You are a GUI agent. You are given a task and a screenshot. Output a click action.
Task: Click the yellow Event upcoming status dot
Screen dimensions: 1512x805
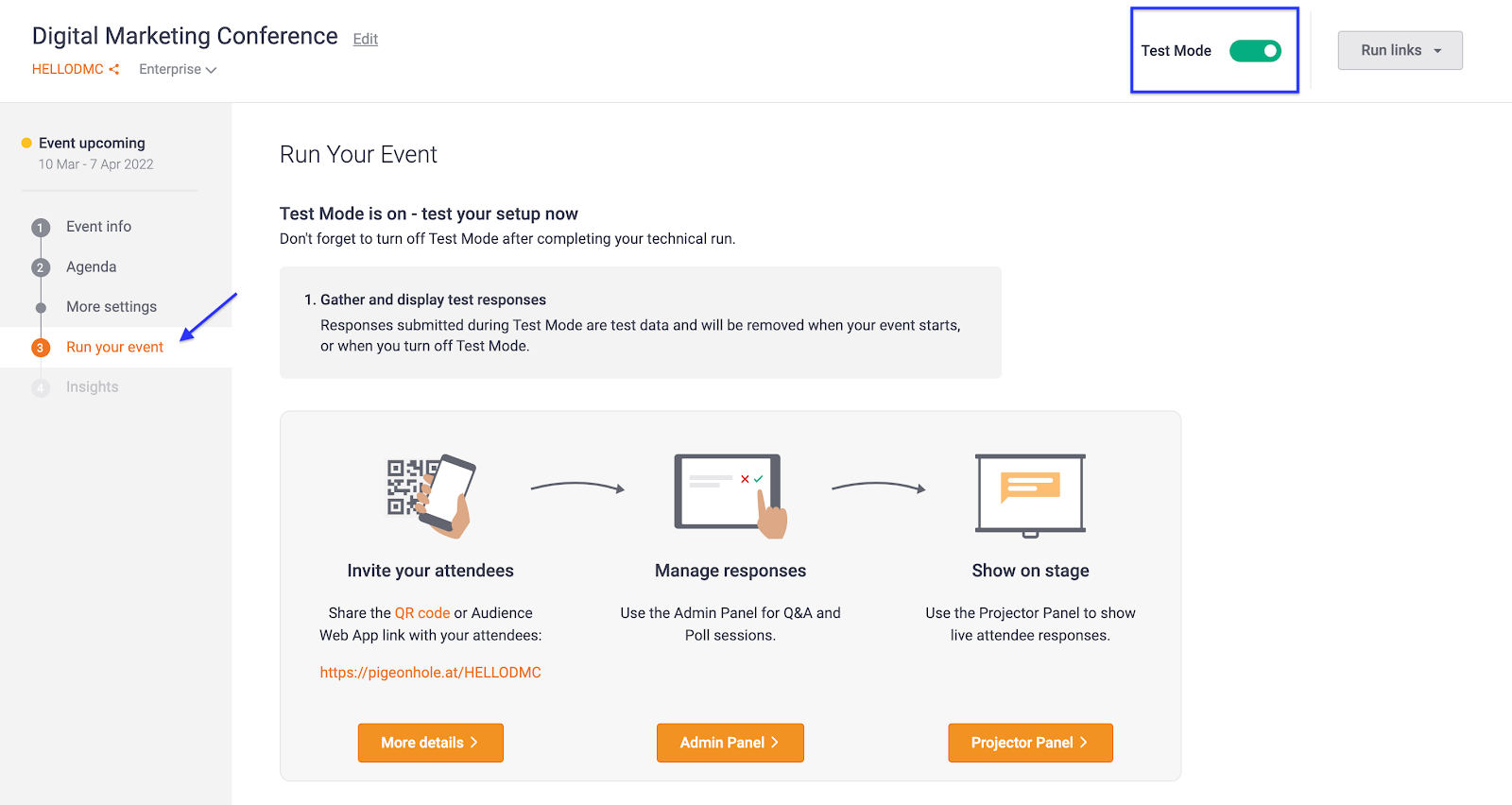tap(26, 143)
